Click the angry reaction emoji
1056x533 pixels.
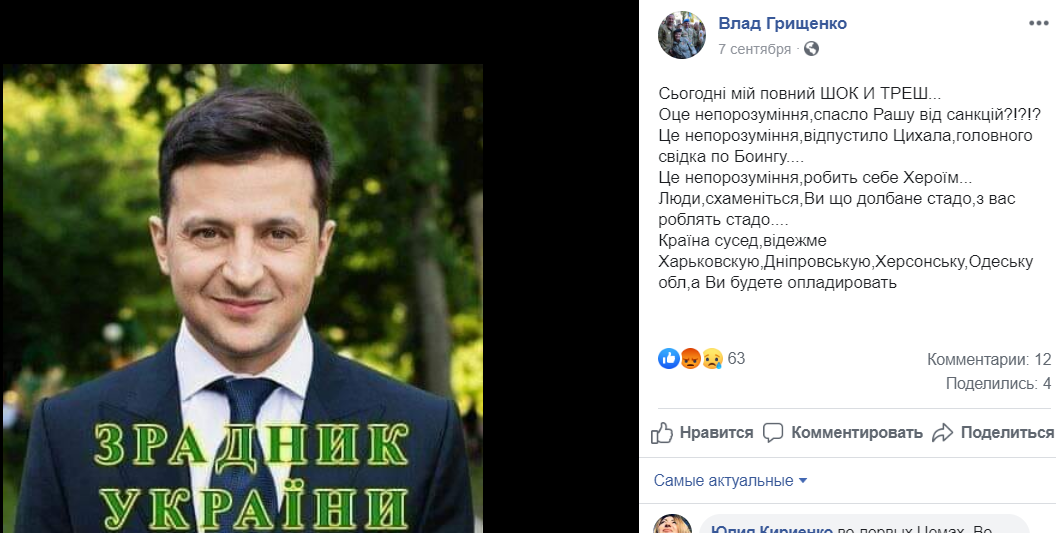coord(690,358)
